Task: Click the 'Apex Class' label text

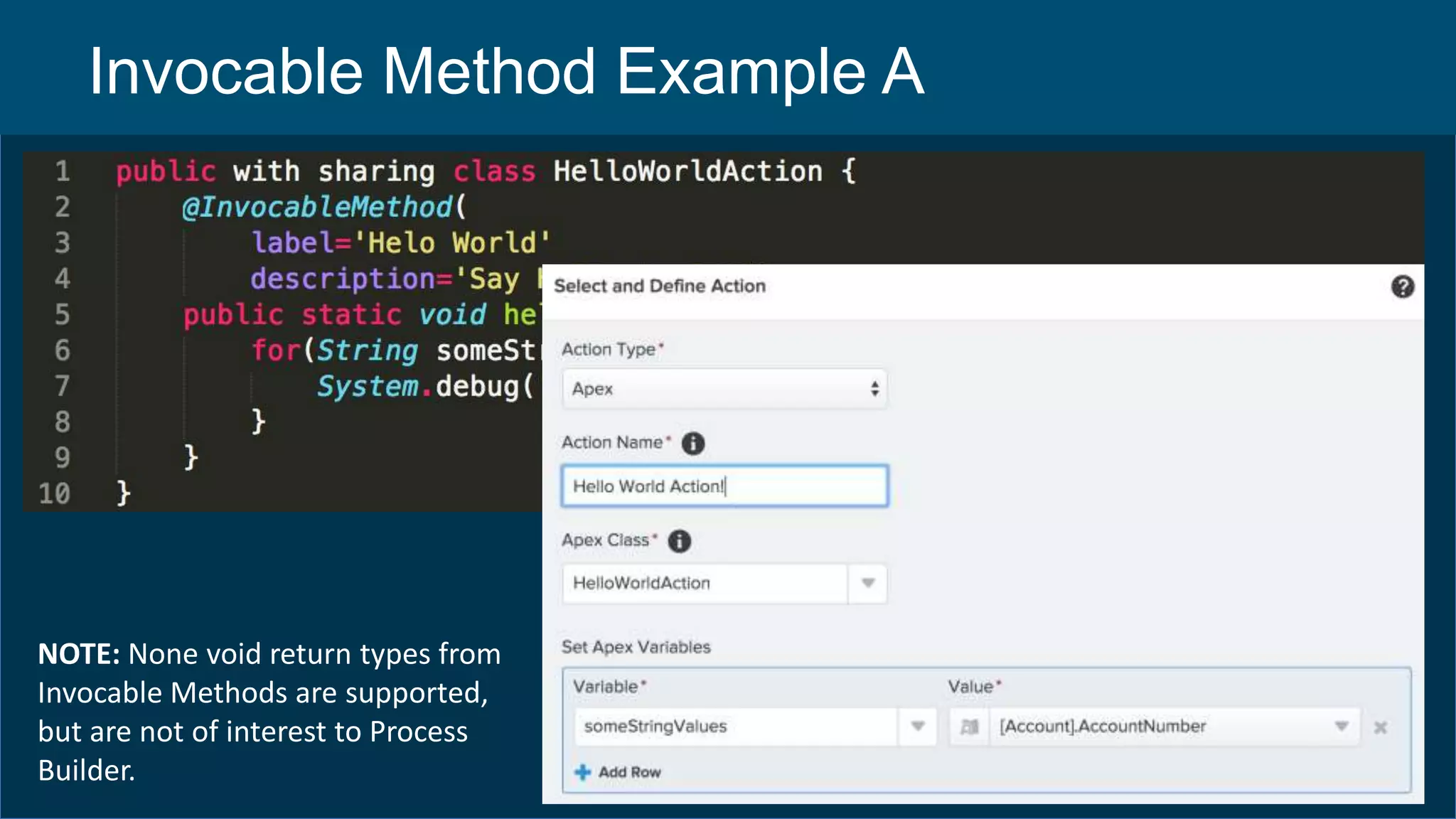Action: [x=605, y=540]
